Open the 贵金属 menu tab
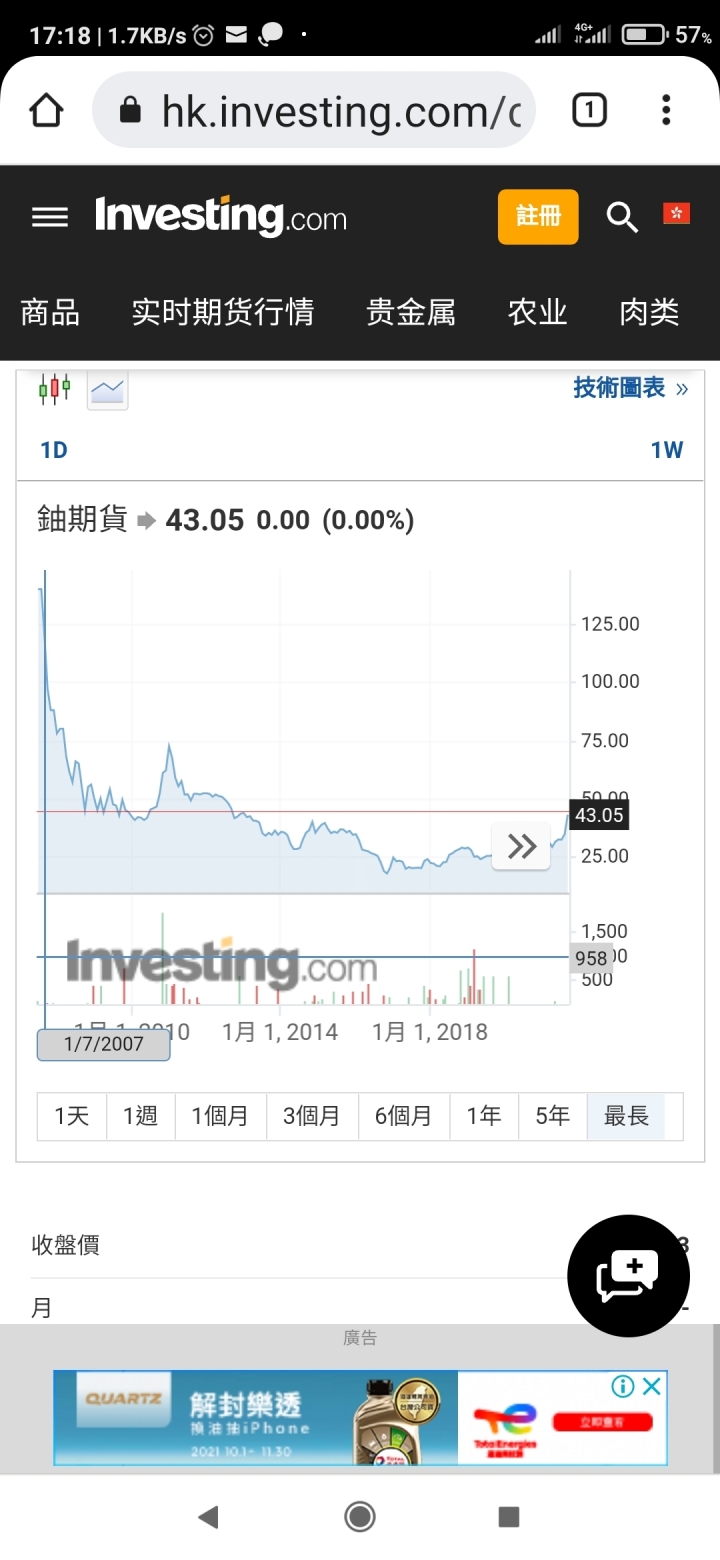Image resolution: width=720 pixels, height=1560 pixels. [x=411, y=313]
